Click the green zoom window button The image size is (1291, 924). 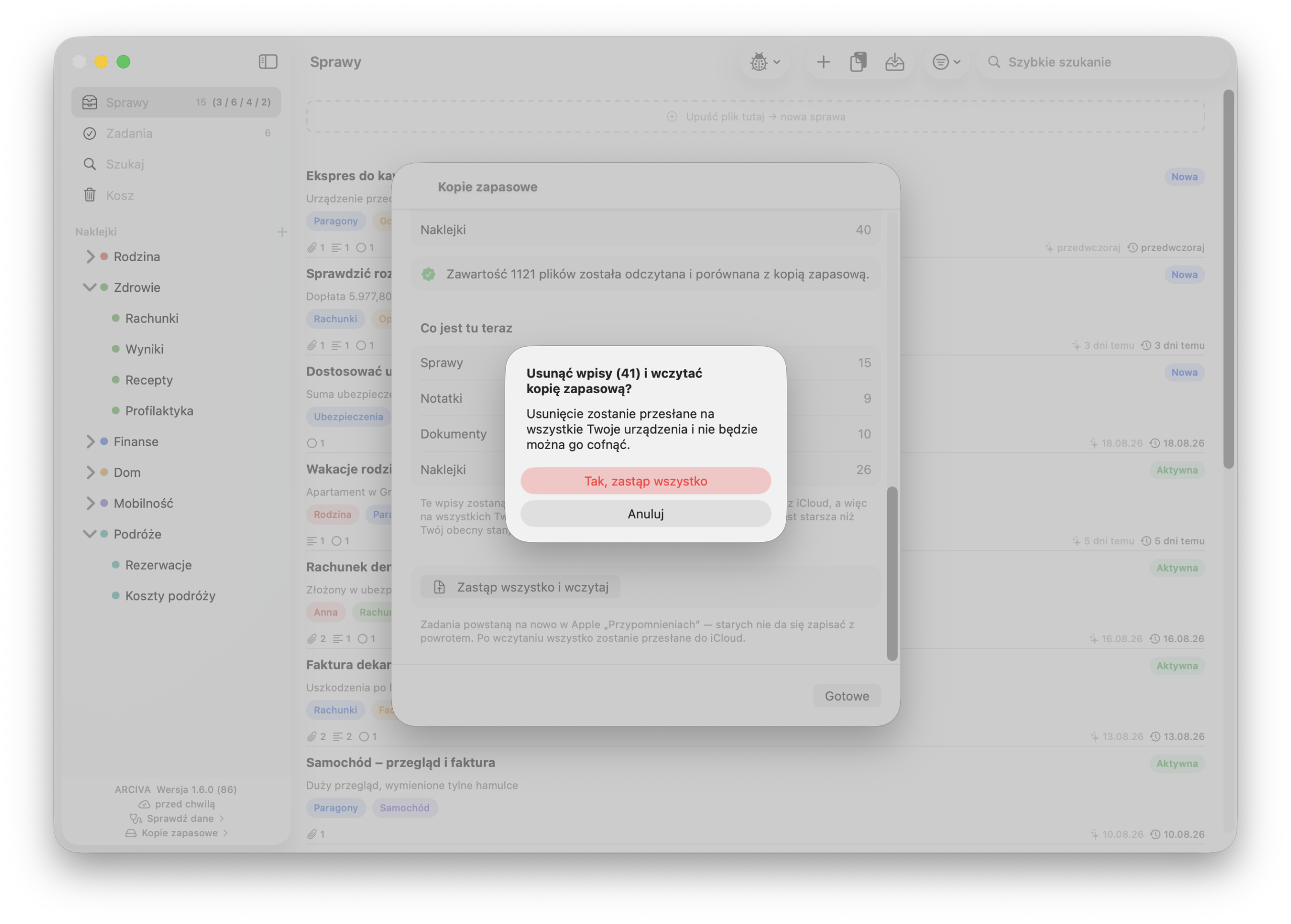[124, 61]
